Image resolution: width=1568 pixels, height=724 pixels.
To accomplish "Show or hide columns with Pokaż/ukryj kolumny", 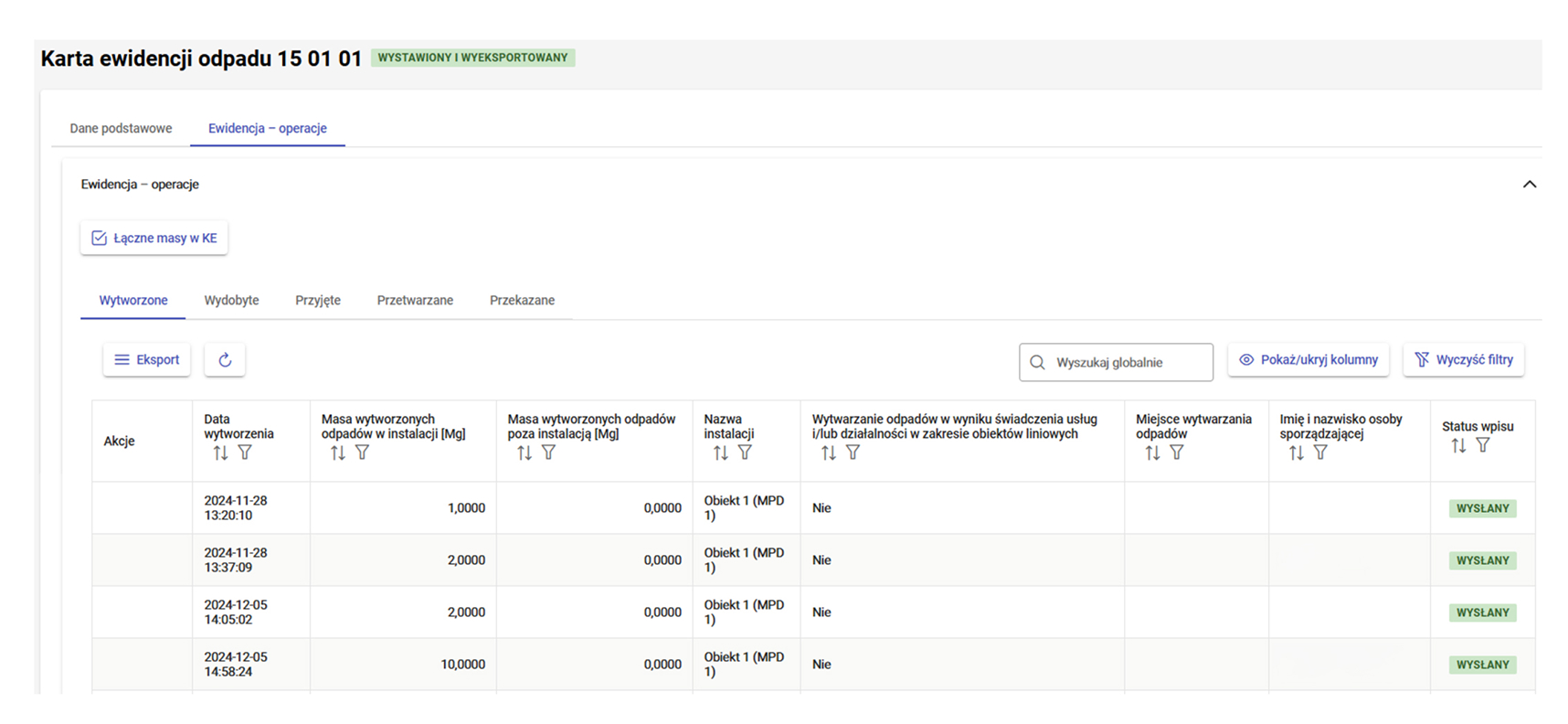I will [1308, 360].
